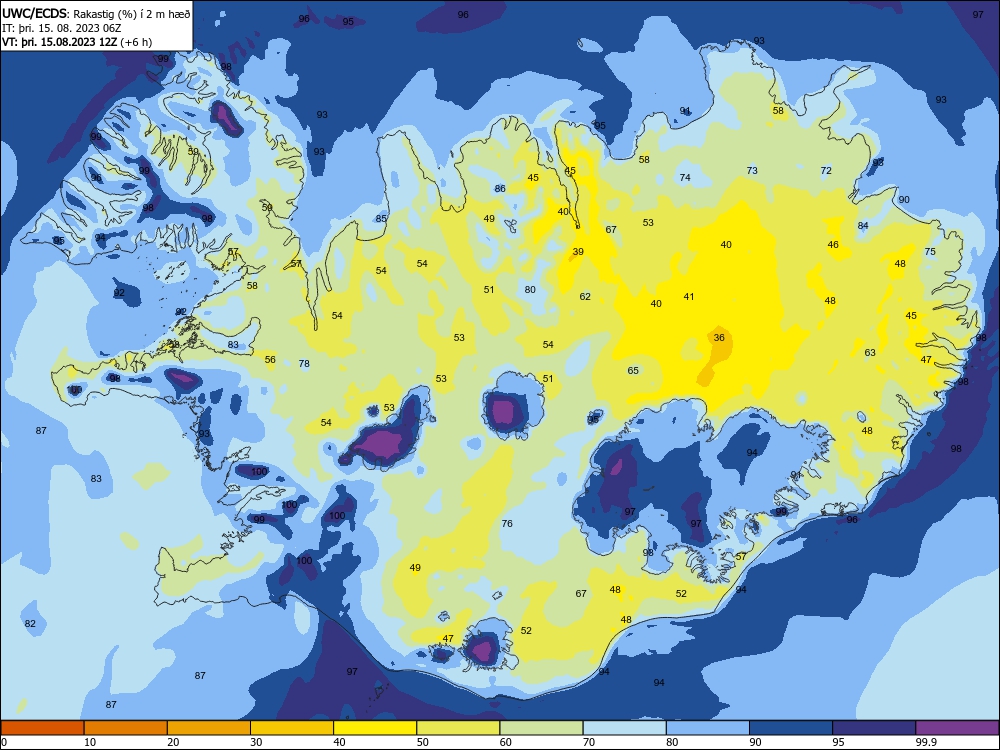1000x750 pixels.
Task: Click the dark orange 0–10 legend swatch
Action: click(42, 728)
